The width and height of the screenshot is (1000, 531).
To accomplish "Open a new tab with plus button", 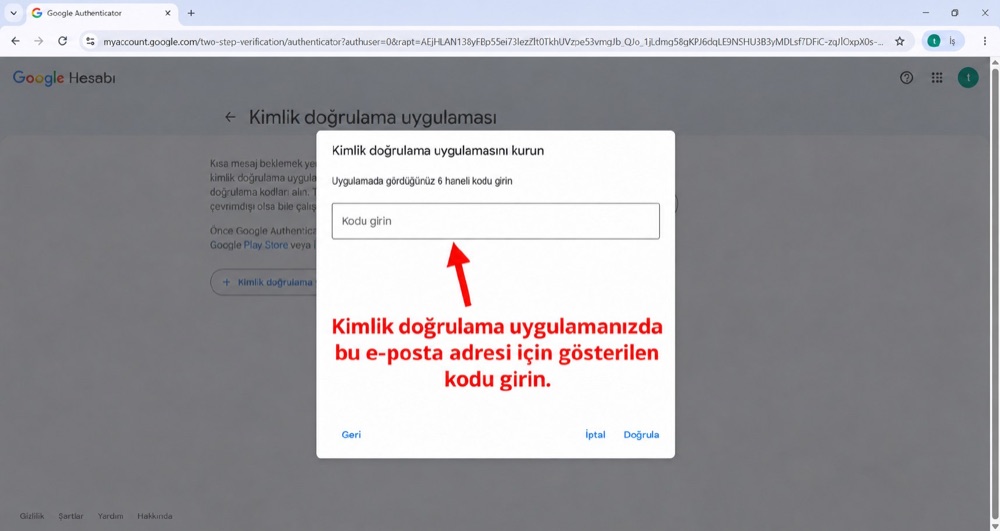I will (x=191, y=13).
